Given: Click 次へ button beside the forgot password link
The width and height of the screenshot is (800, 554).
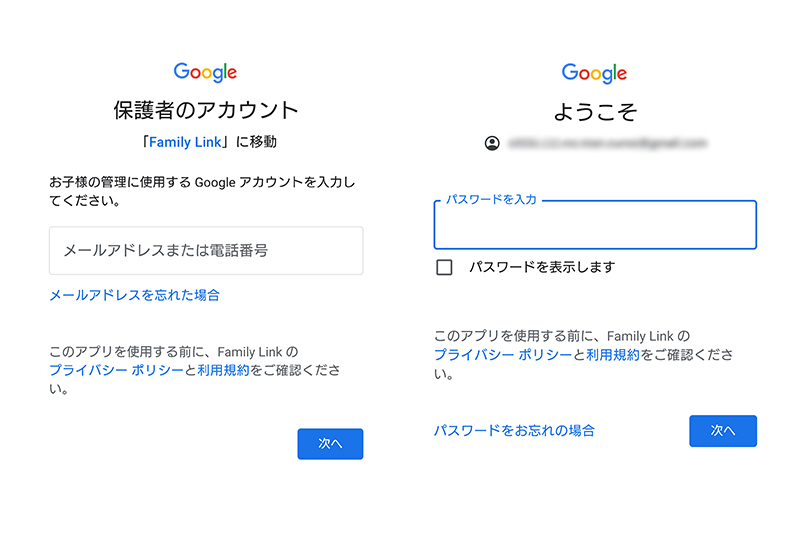Looking at the screenshot, I should [x=723, y=431].
